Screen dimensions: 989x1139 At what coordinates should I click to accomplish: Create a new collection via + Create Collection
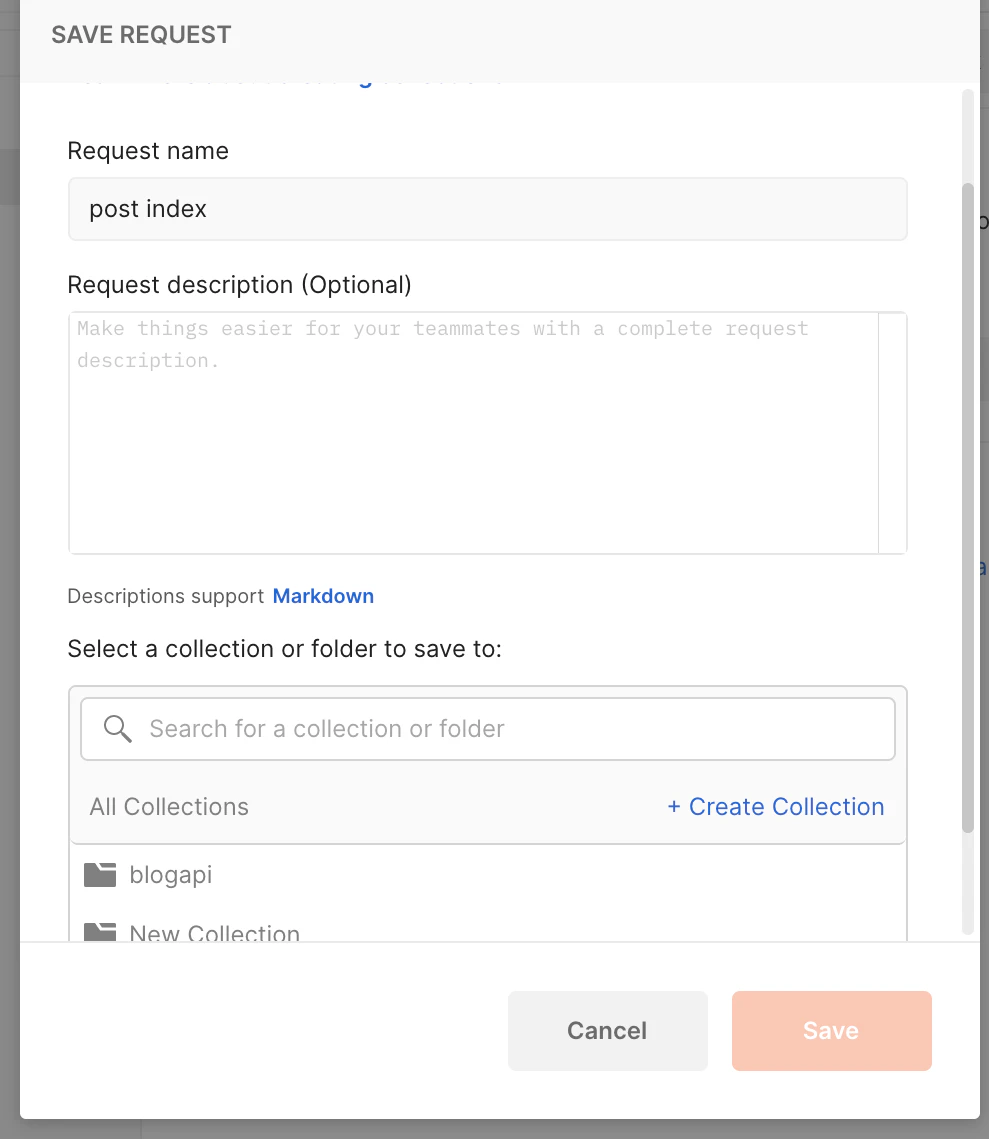(776, 806)
